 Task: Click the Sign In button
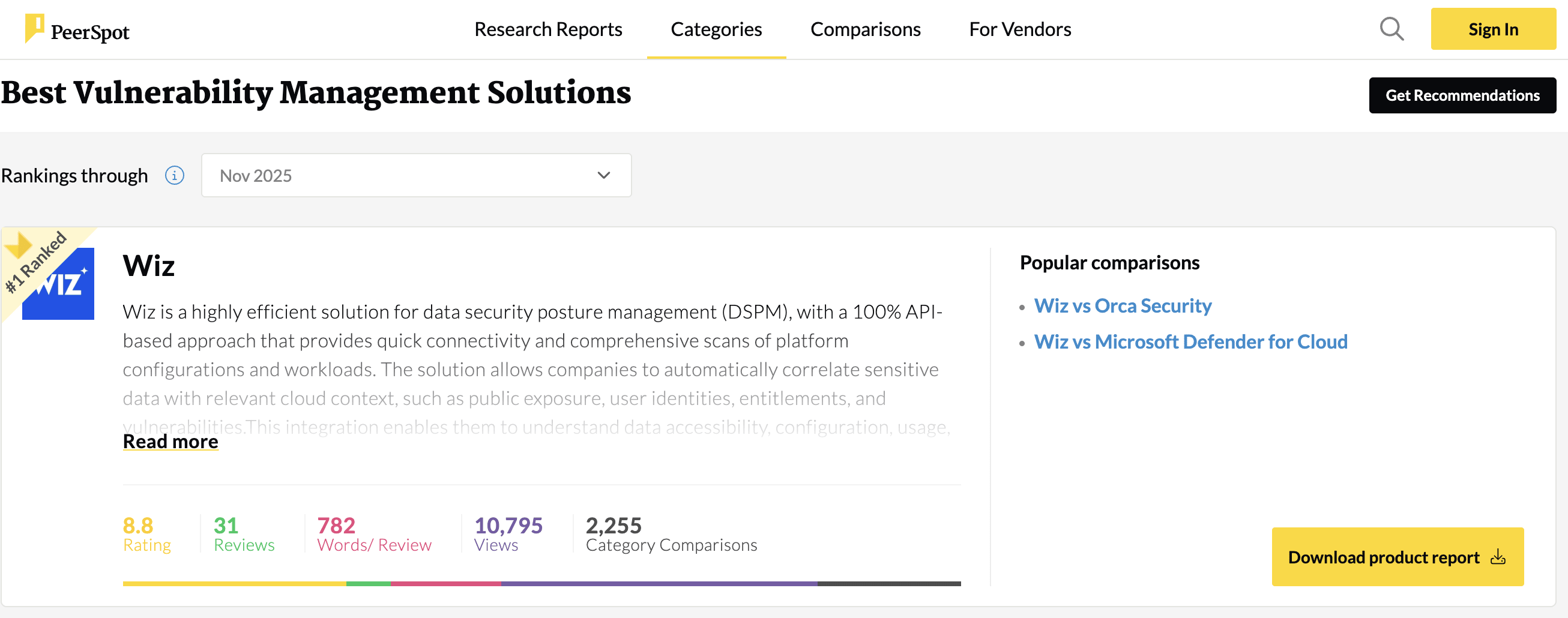point(1492,29)
